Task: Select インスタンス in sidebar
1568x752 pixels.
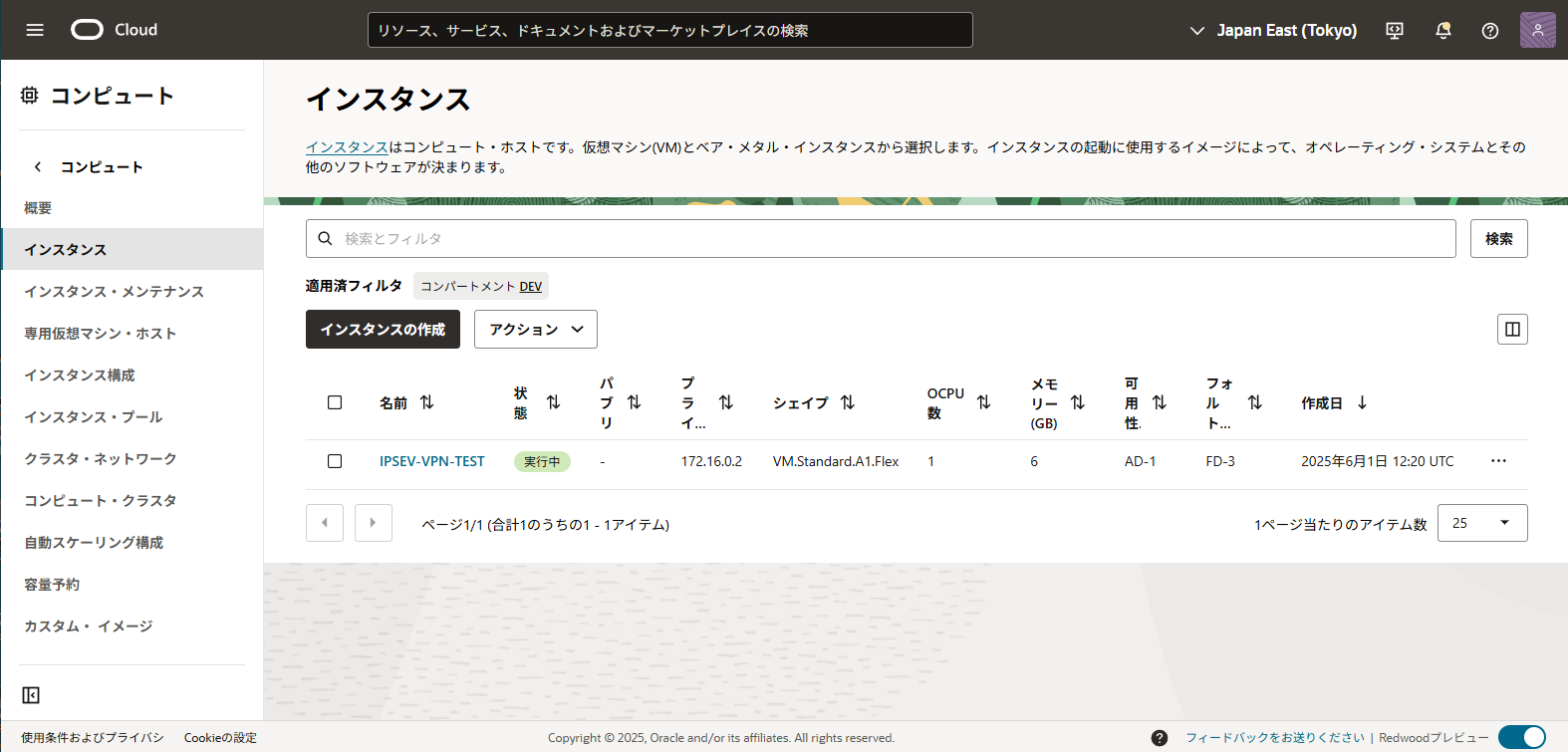Action: (x=131, y=249)
